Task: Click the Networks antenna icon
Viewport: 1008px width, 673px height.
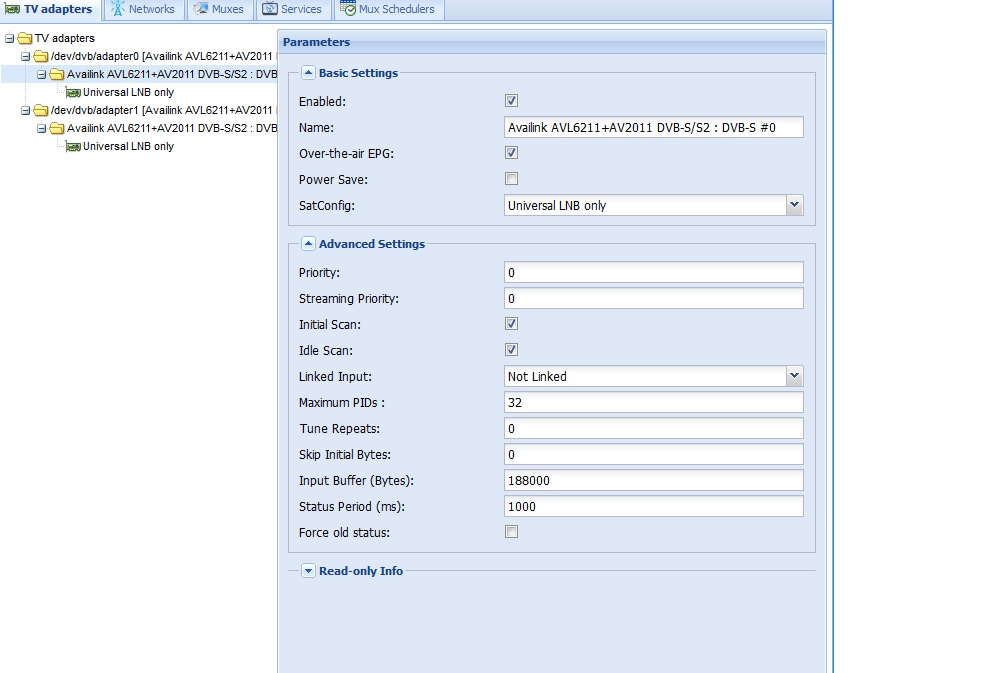Action: tap(118, 9)
